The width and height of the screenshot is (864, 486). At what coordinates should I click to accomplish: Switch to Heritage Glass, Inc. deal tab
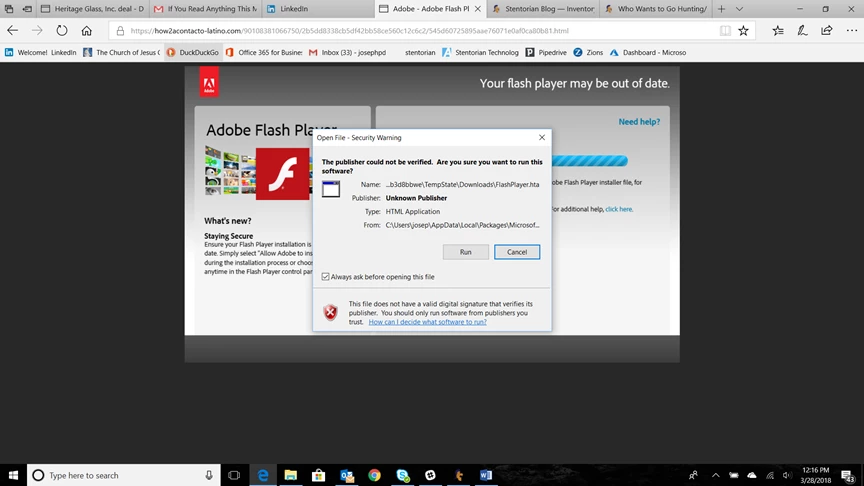pyautogui.click(x=92, y=9)
